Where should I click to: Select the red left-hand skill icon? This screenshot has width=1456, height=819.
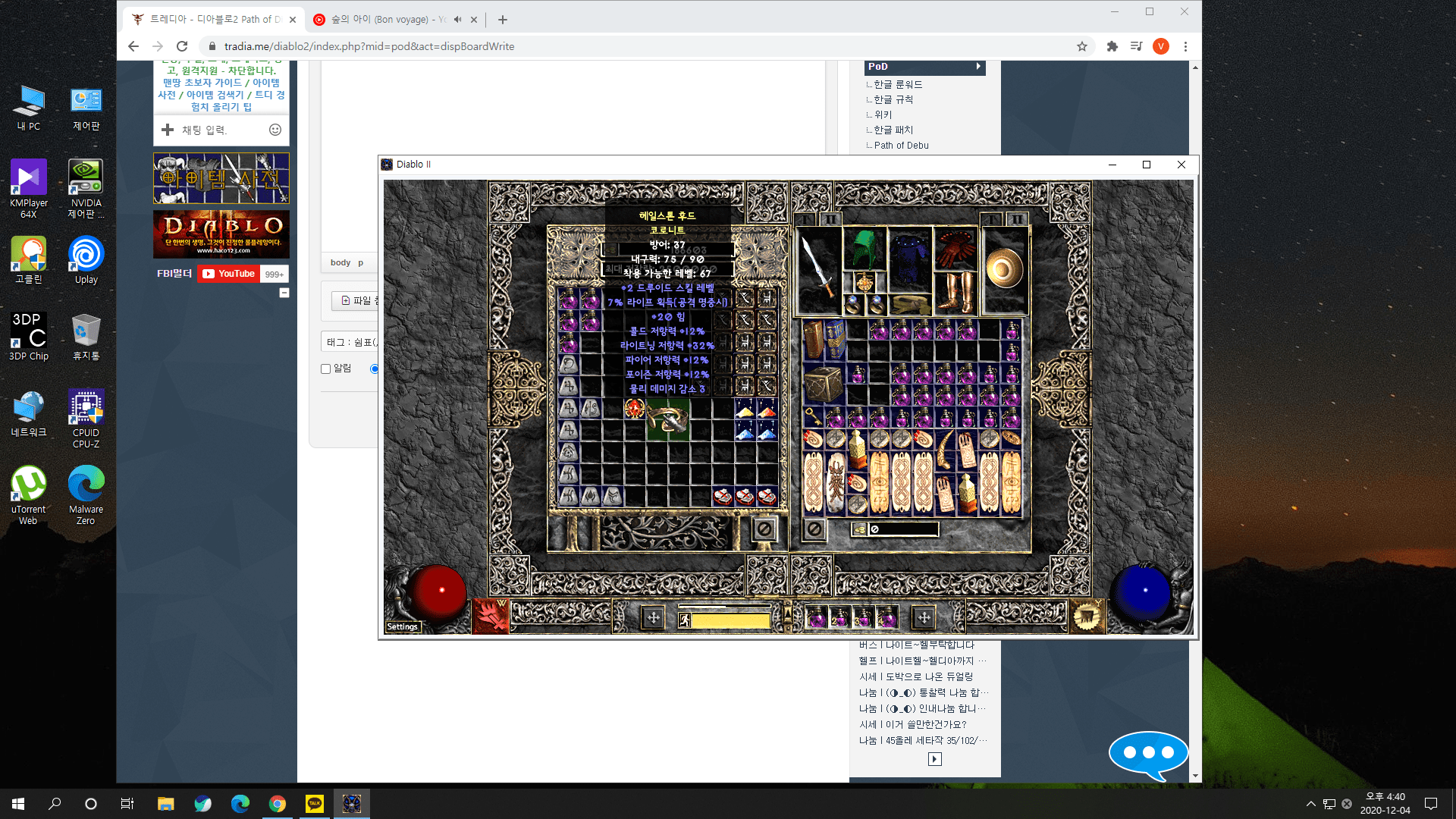(491, 617)
